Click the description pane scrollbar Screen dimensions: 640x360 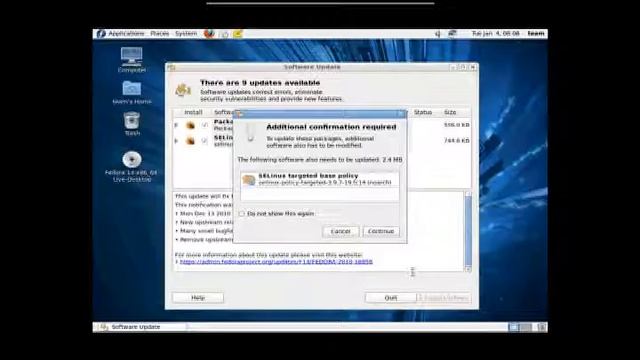coord(468,231)
